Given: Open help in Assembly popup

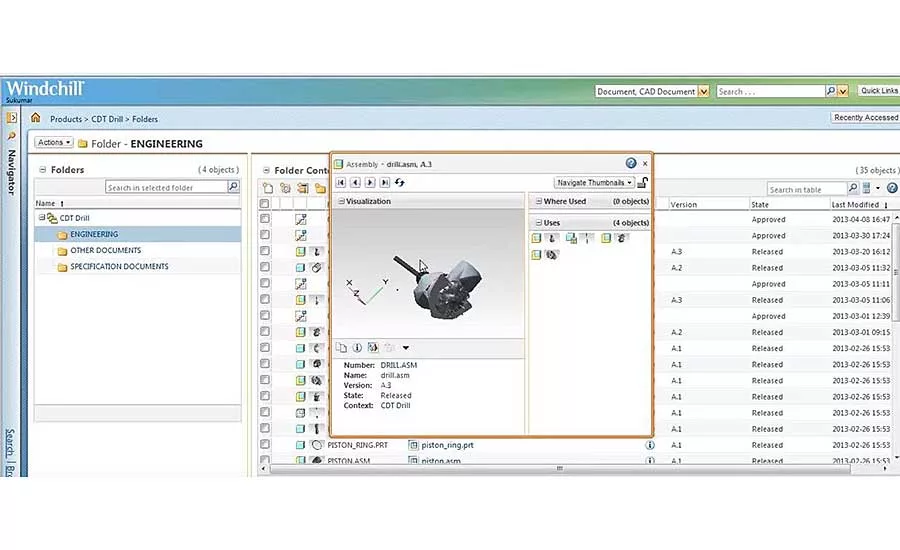Looking at the screenshot, I should (x=631, y=163).
